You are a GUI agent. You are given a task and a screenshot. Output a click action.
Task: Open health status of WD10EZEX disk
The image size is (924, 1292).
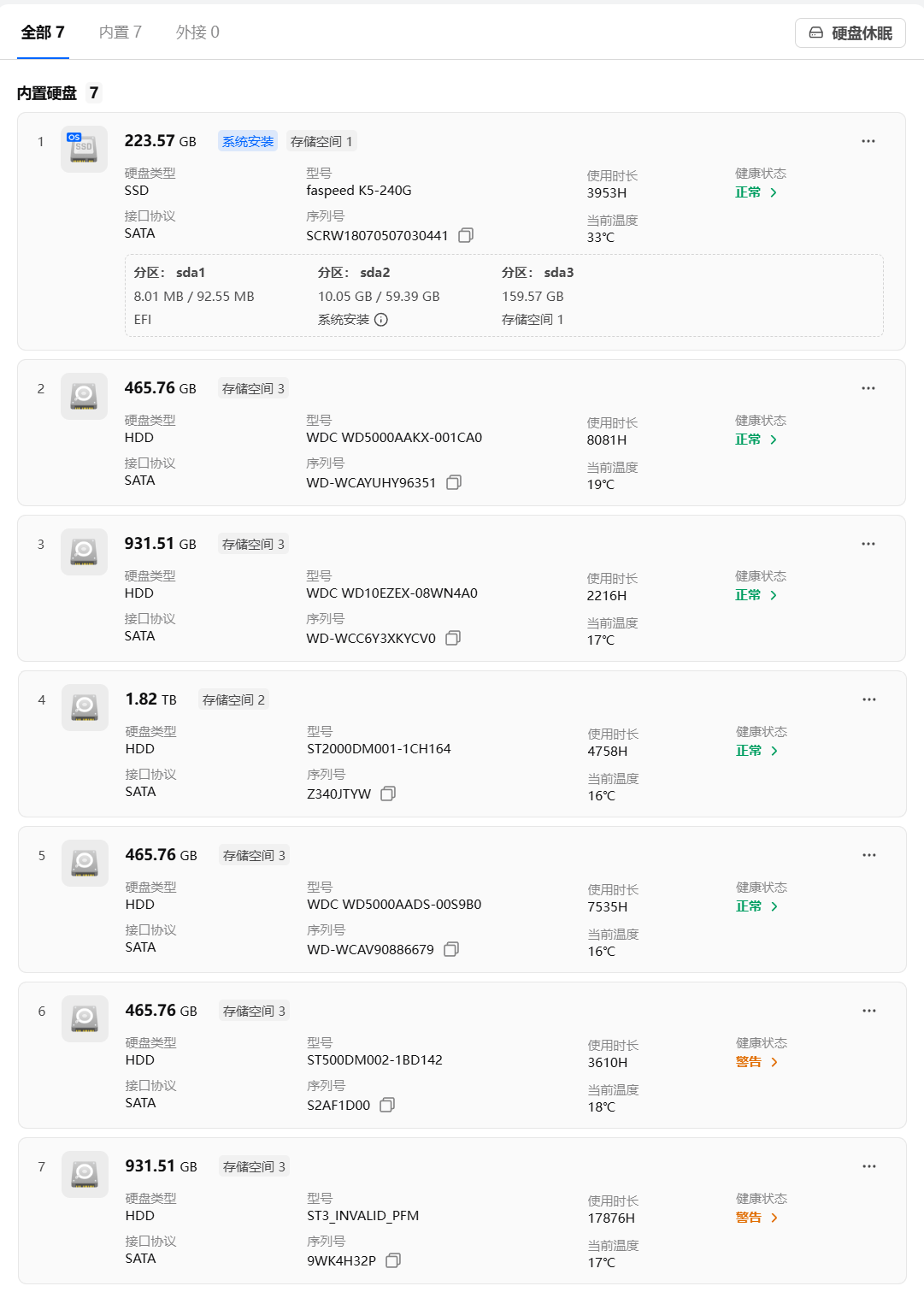[756, 595]
